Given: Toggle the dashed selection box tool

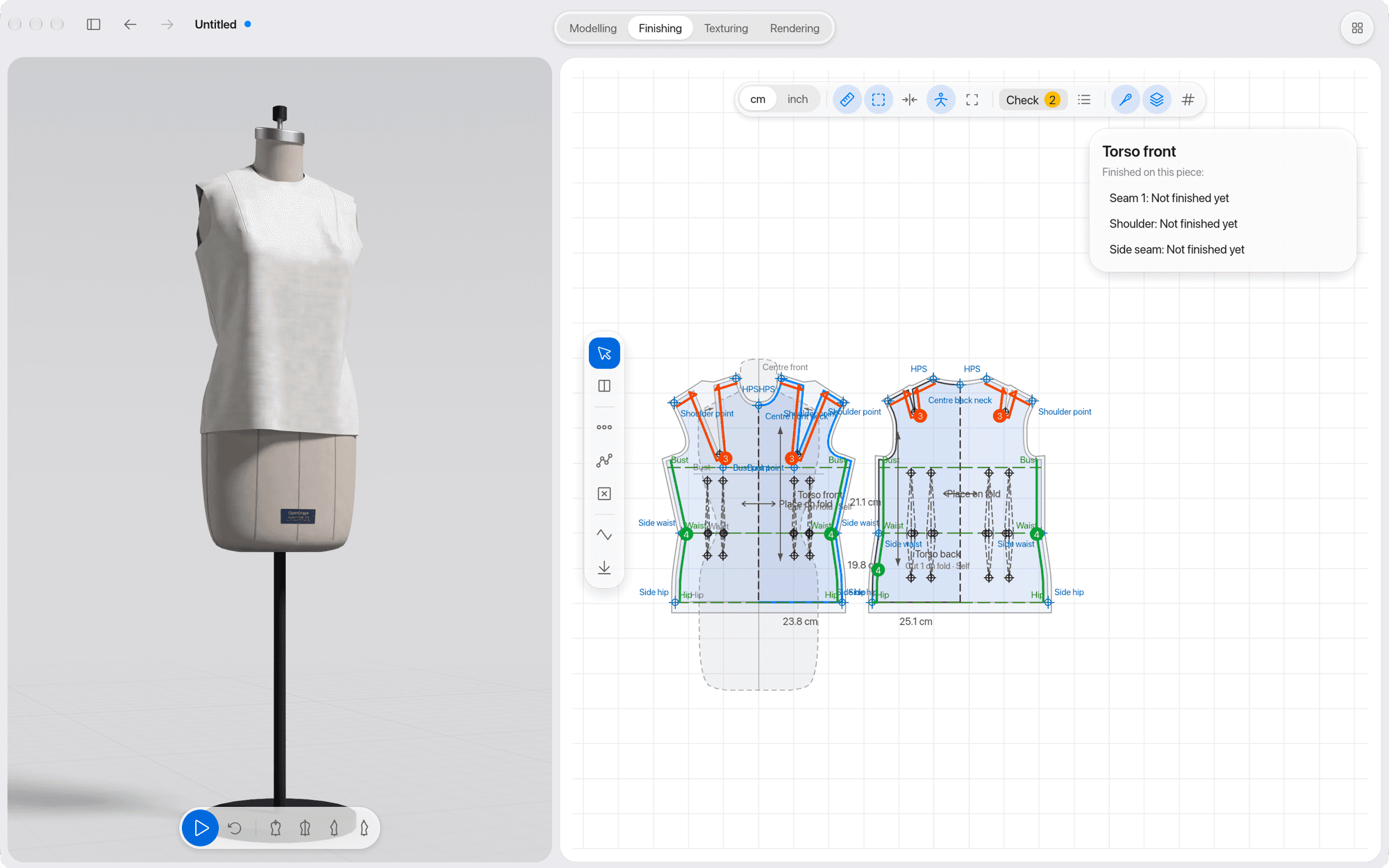Looking at the screenshot, I should [879, 100].
